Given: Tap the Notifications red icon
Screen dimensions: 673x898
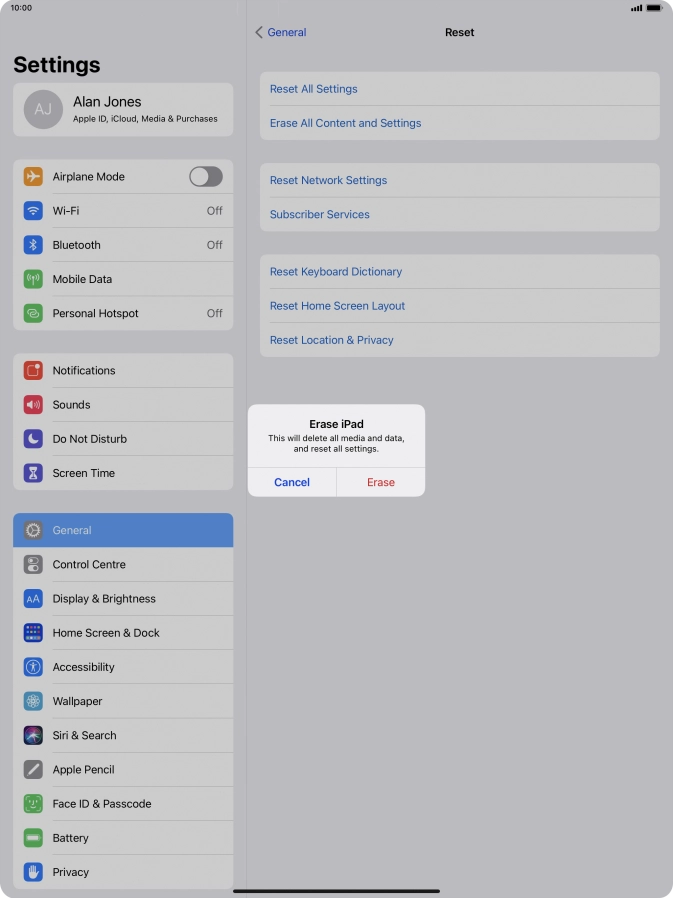Looking at the screenshot, I should (33, 371).
